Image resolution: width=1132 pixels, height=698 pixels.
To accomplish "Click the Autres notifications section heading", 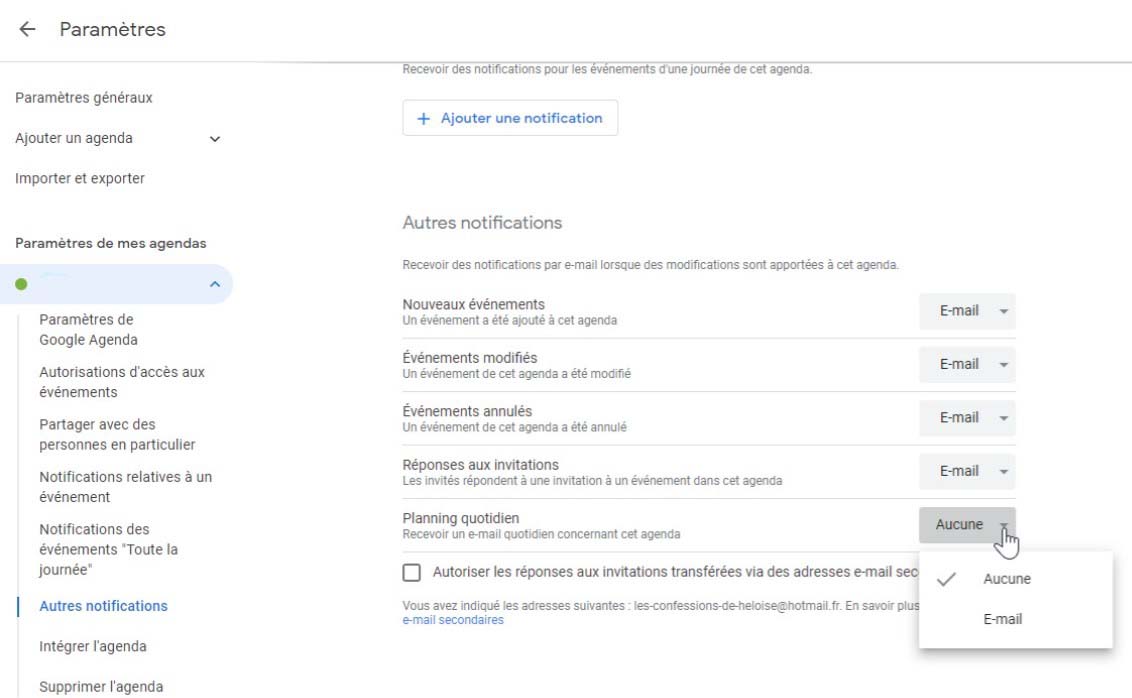I will [482, 222].
